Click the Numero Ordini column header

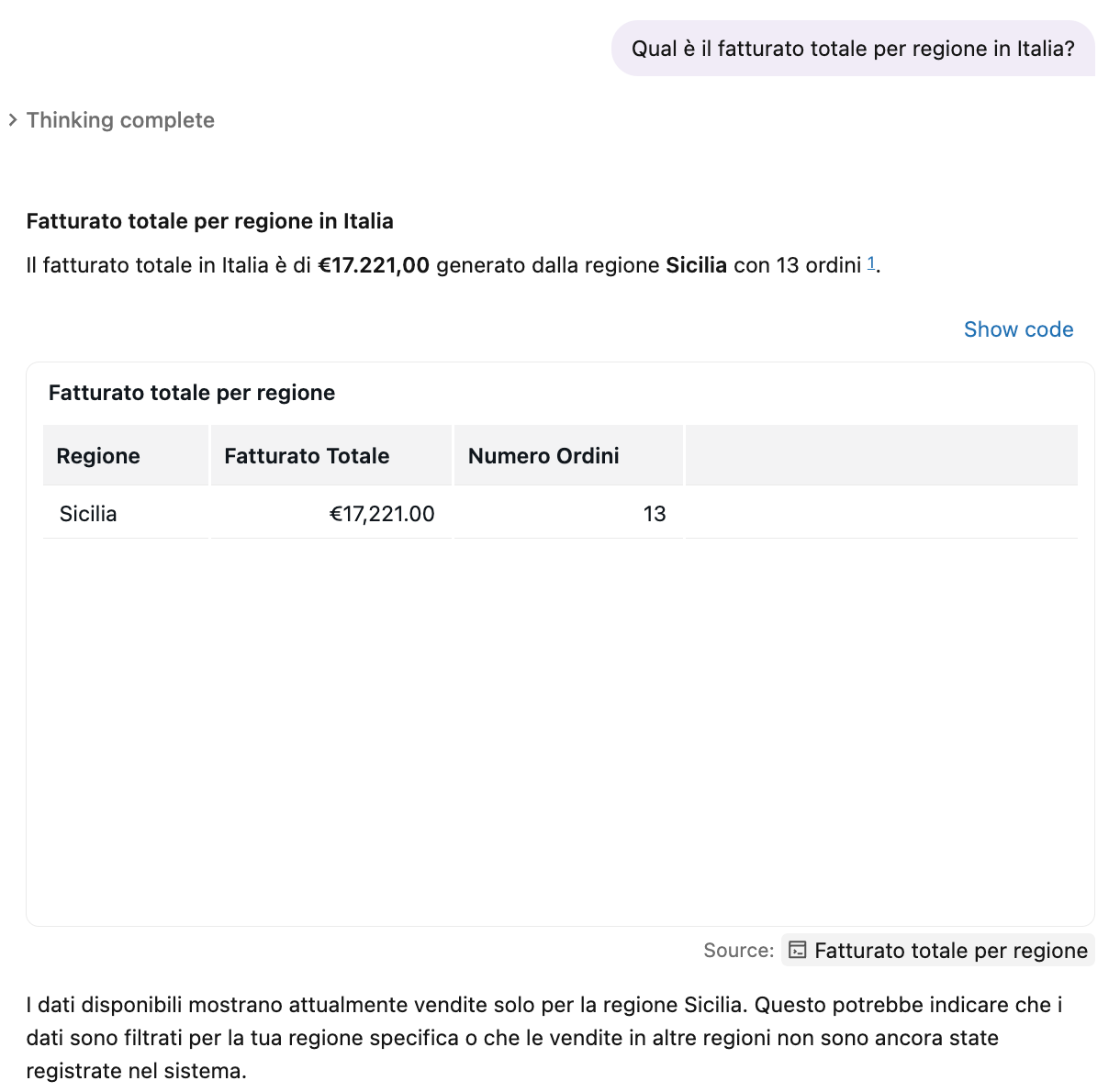tap(568, 455)
